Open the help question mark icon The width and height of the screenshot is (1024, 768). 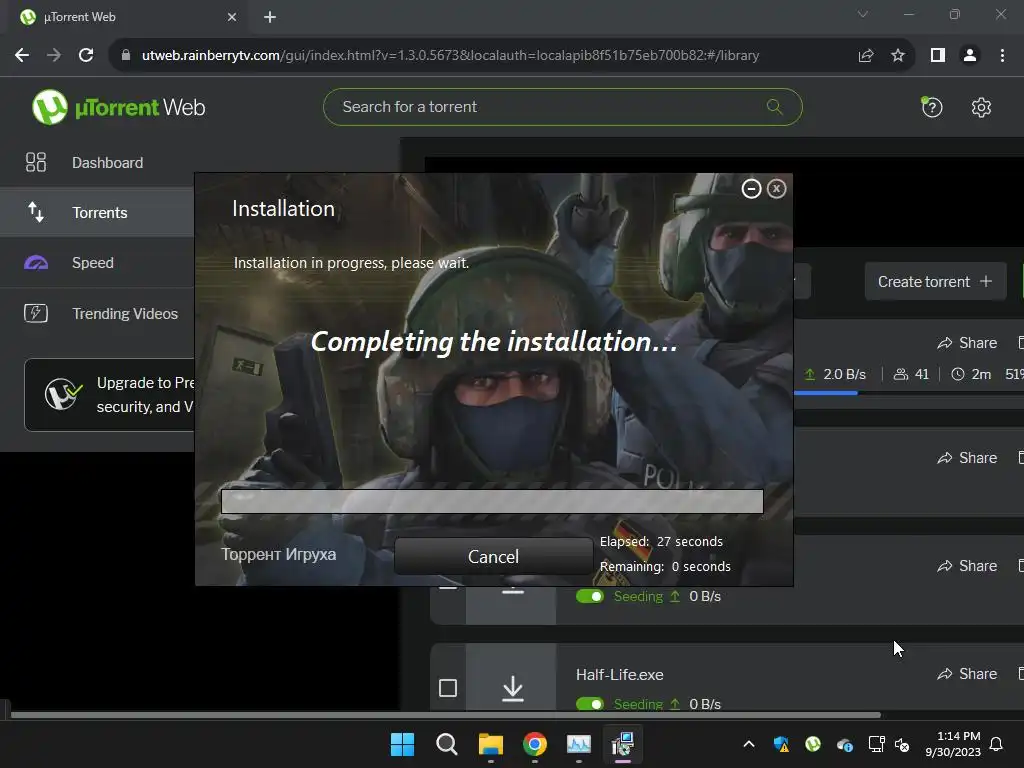[932, 107]
